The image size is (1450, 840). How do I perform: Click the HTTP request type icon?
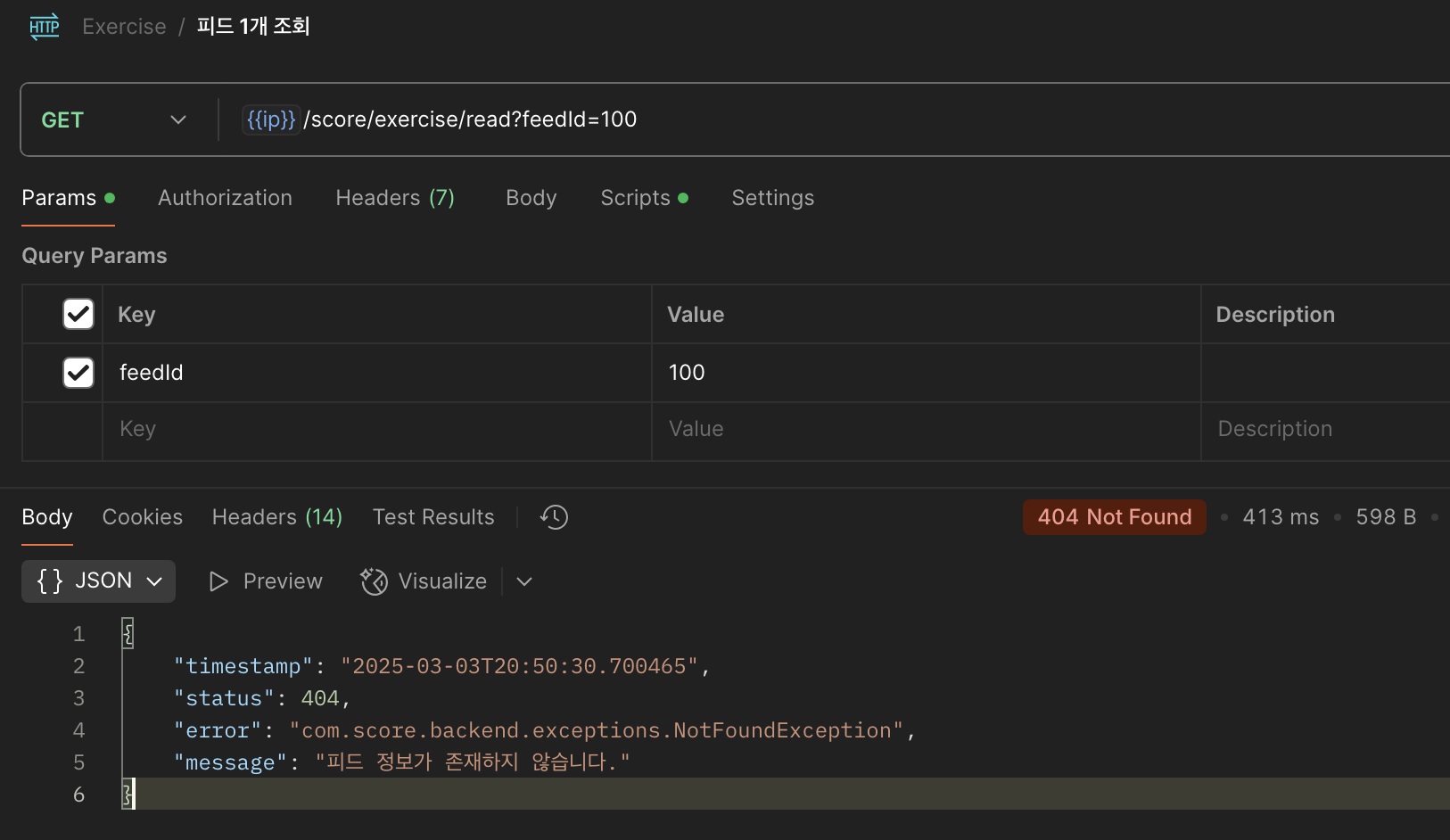[45, 27]
